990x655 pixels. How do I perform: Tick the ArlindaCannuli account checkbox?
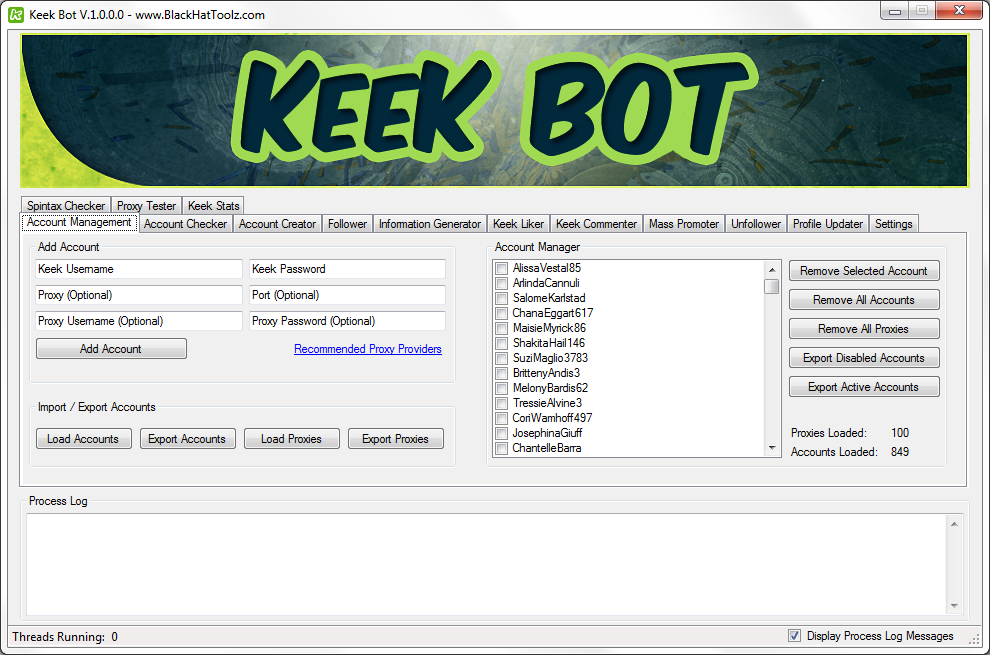pyautogui.click(x=501, y=283)
